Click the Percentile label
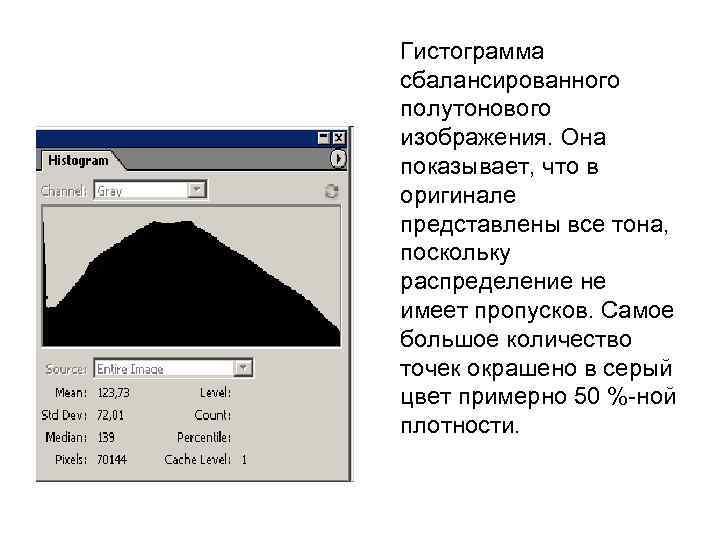 point(204,438)
